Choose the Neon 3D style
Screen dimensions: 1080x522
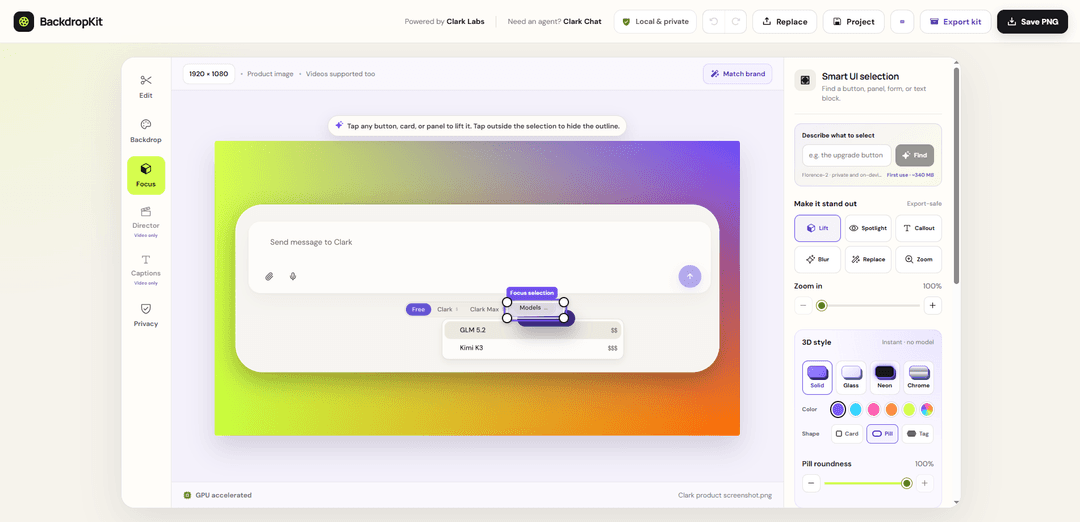pos(884,377)
